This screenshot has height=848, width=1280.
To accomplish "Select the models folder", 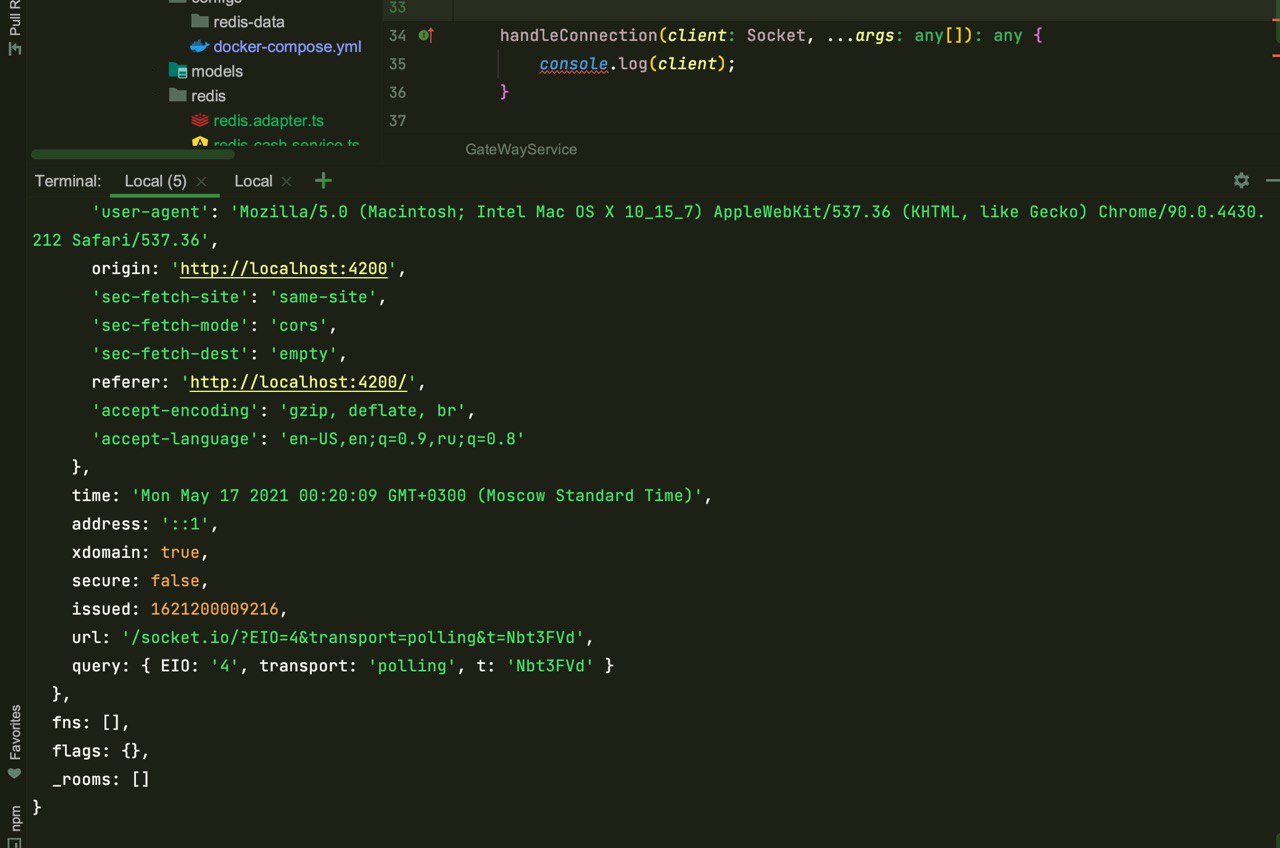I will [x=217, y=71].
